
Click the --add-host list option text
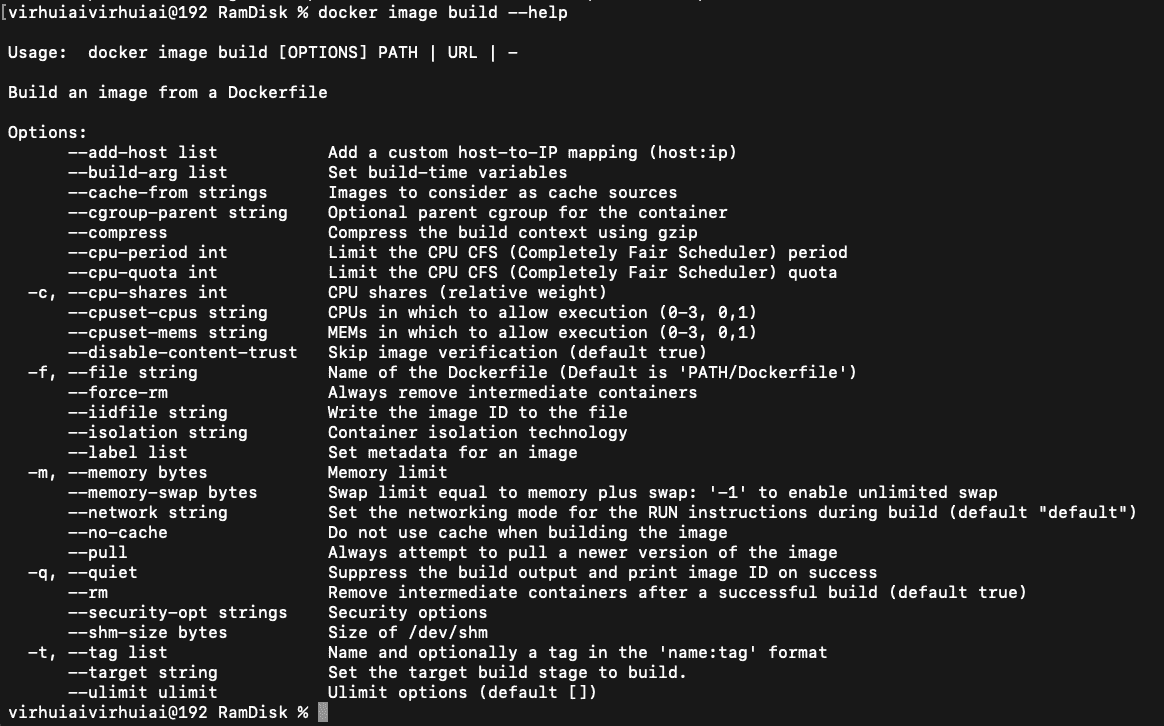click(x=143, y=152)
